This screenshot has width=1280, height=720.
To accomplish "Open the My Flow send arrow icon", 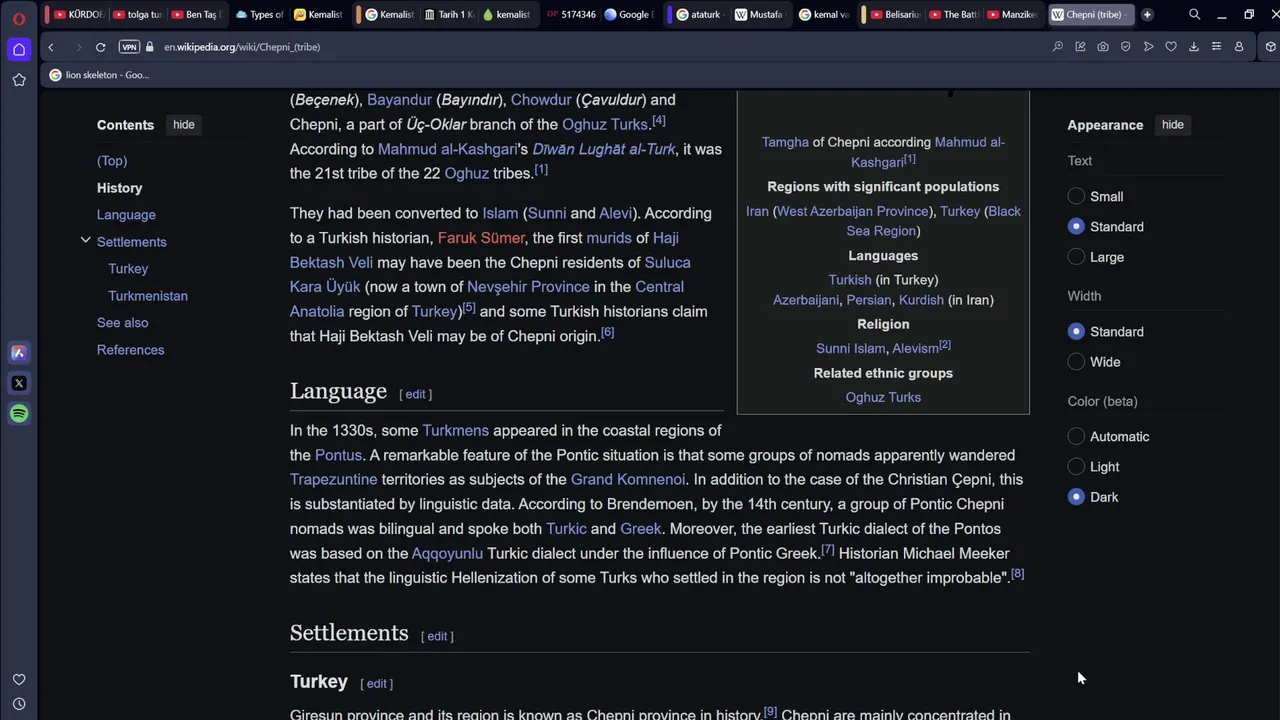I will point(1149,47).
